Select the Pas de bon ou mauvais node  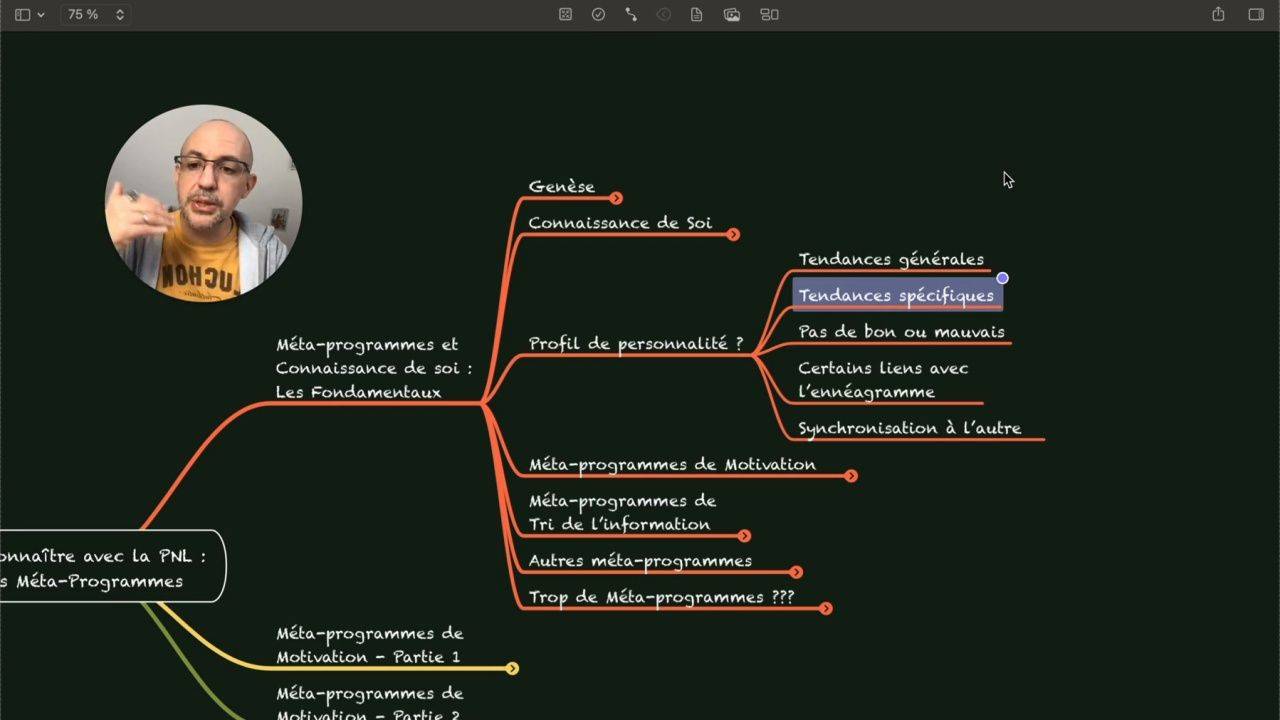pyautogui.click(x=901, y=332)
